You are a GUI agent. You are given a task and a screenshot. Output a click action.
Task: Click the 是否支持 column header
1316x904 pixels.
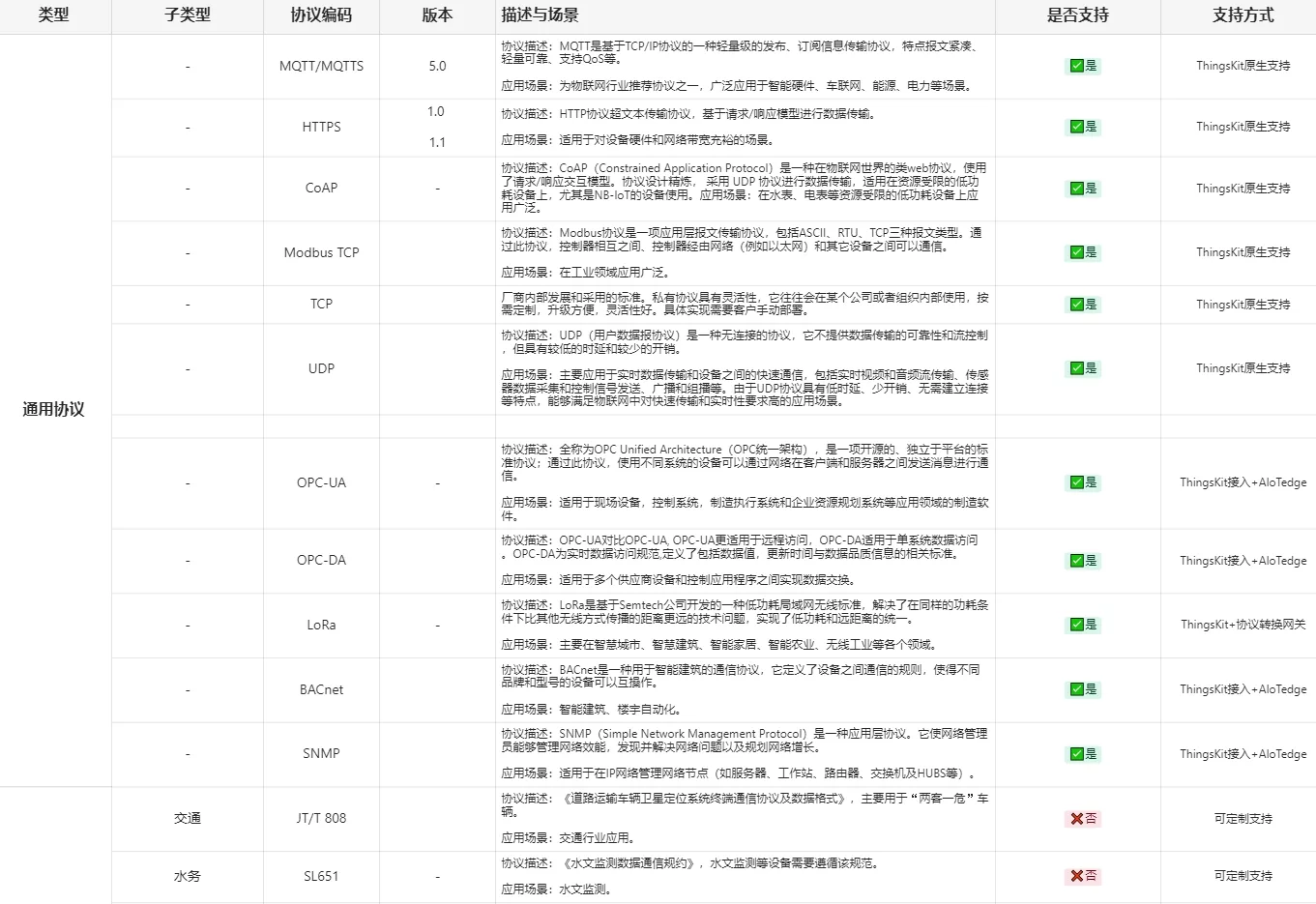coord(1077,15)
